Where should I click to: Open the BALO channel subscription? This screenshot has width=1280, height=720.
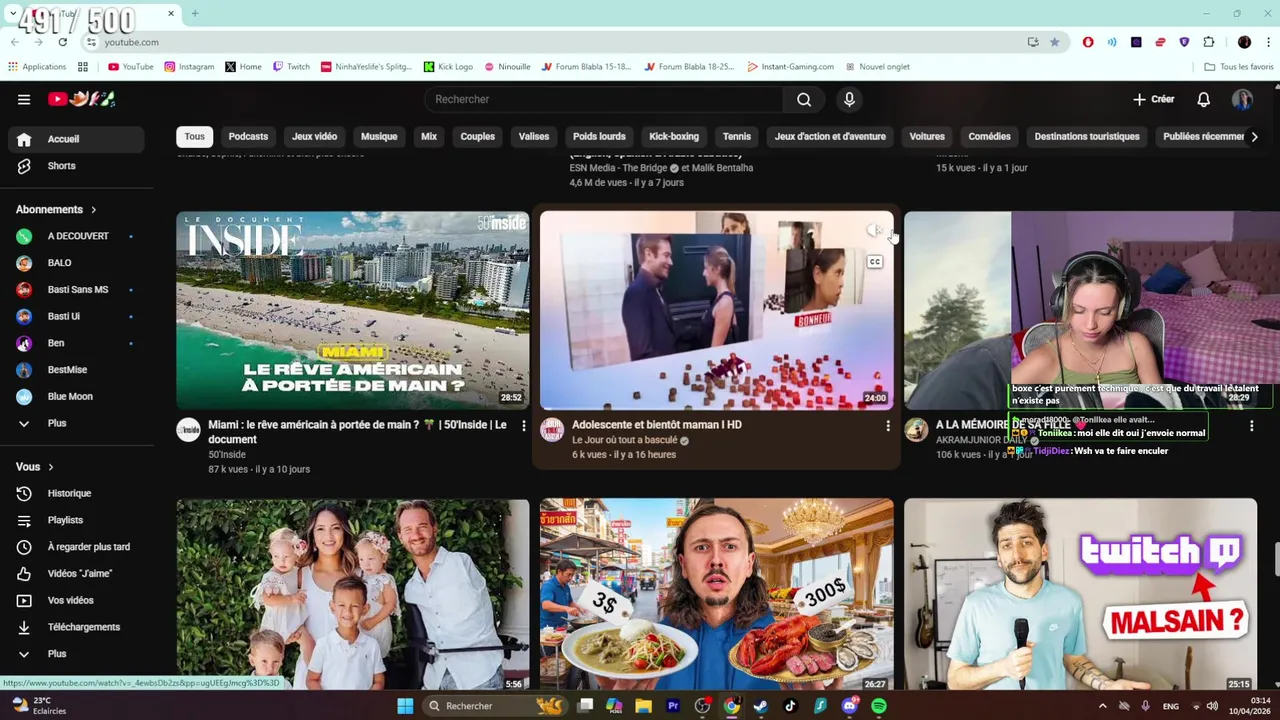pos(76,263)
